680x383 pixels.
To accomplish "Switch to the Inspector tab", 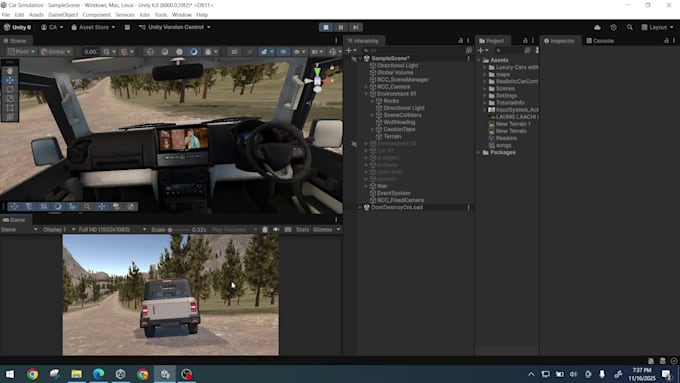I will tap(559, 41).
